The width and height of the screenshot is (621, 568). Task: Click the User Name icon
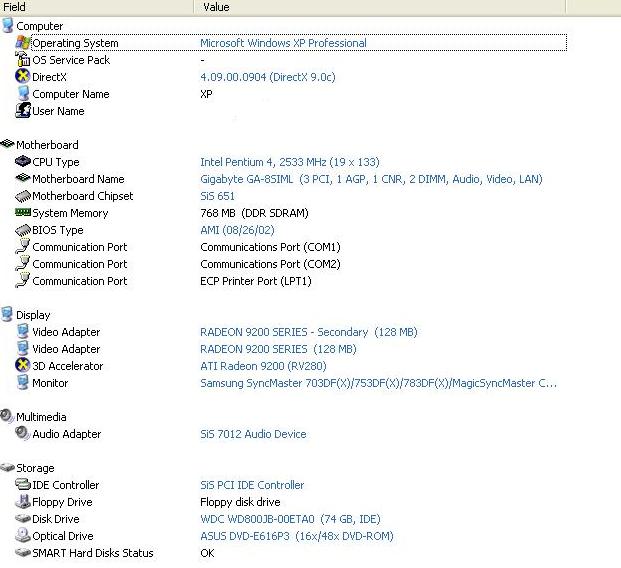point(23,111)
